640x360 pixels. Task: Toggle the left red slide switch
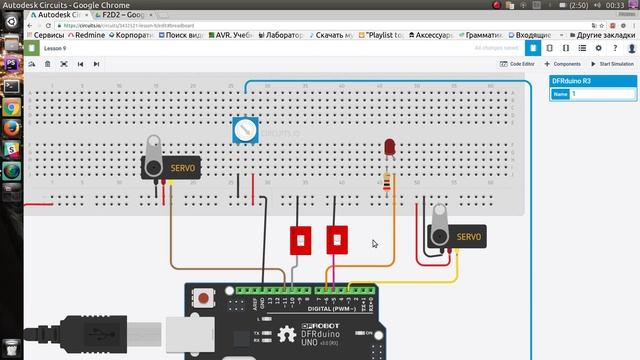pyautogui.click(x=300, y=240)
